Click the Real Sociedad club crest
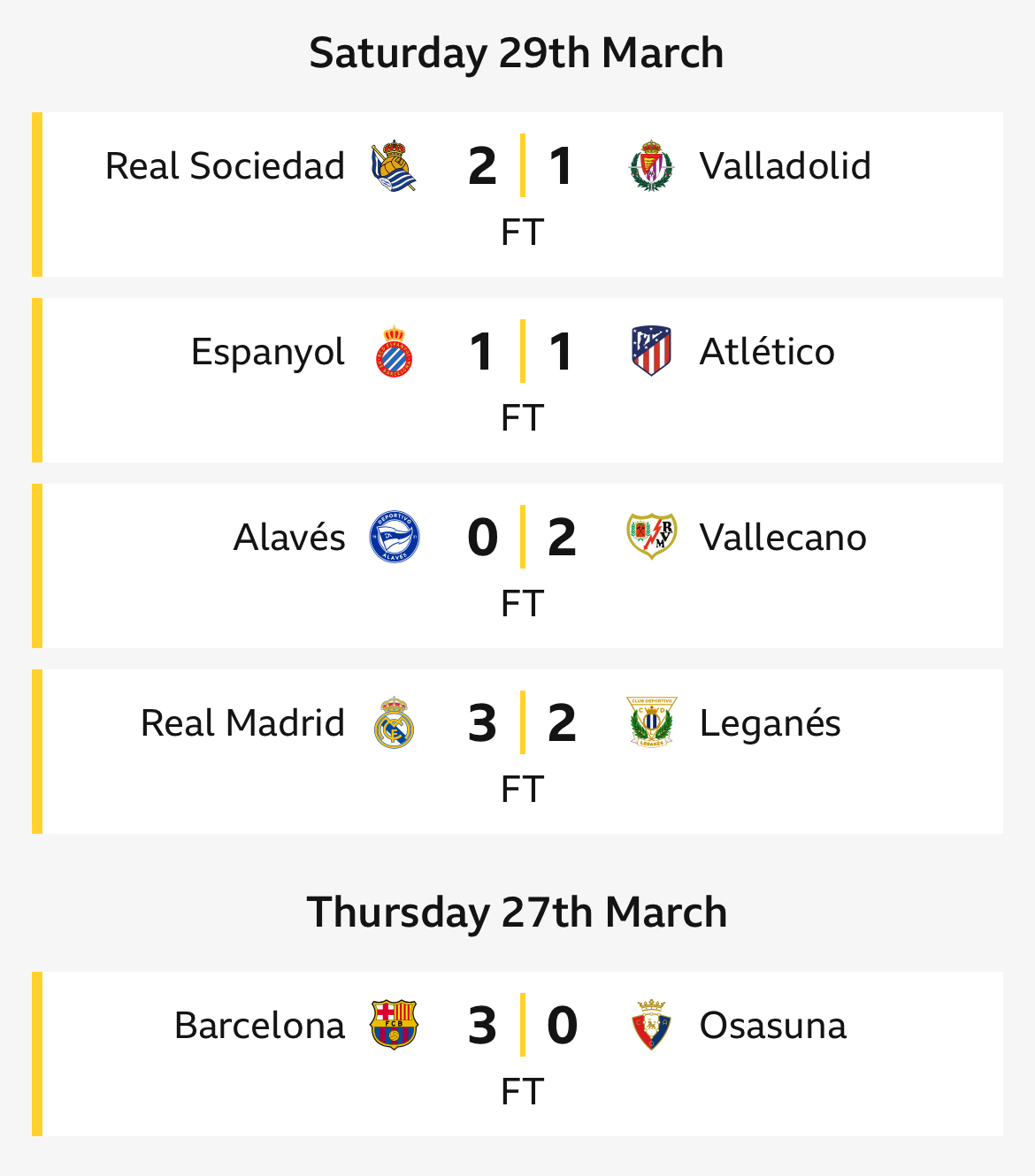 394,166
